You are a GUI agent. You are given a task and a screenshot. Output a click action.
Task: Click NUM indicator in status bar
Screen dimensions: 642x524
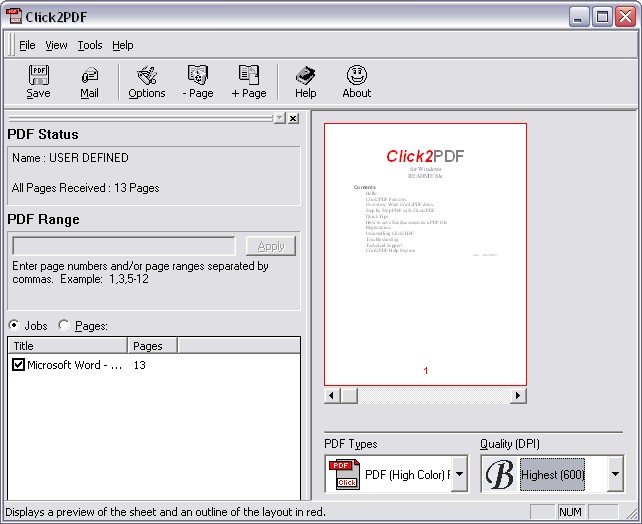570,512
